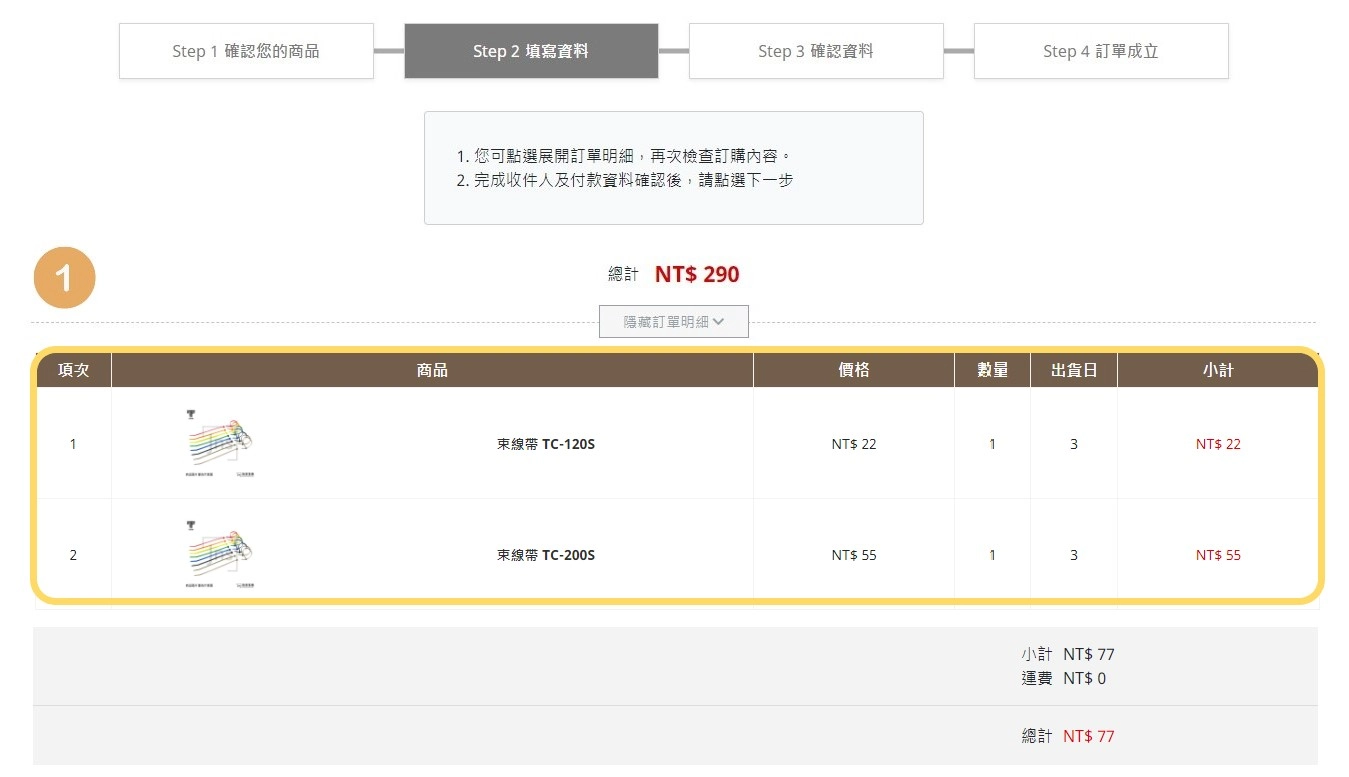
Task: Click the NT$ 290 total amount at top
Action: pos(697,275)
